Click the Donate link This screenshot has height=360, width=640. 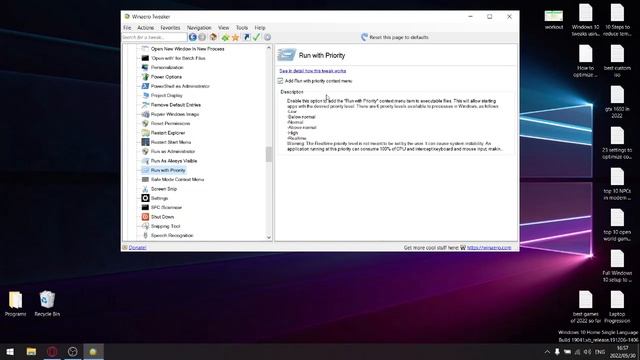(137, 247)
